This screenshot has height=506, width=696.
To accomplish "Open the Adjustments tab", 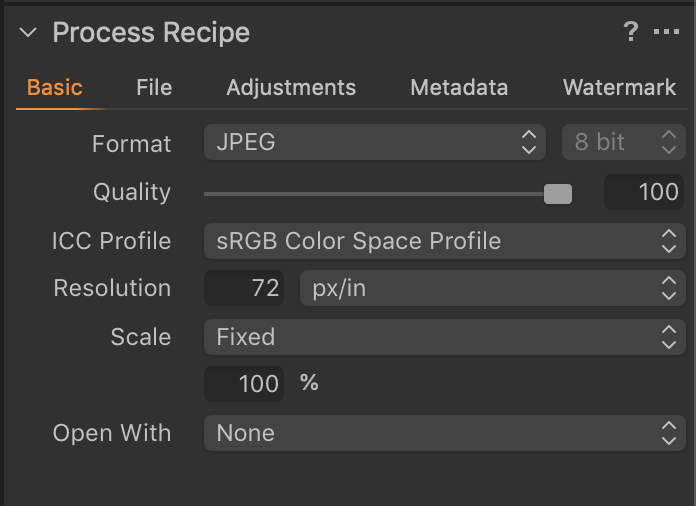I will [x=291, y=87].
